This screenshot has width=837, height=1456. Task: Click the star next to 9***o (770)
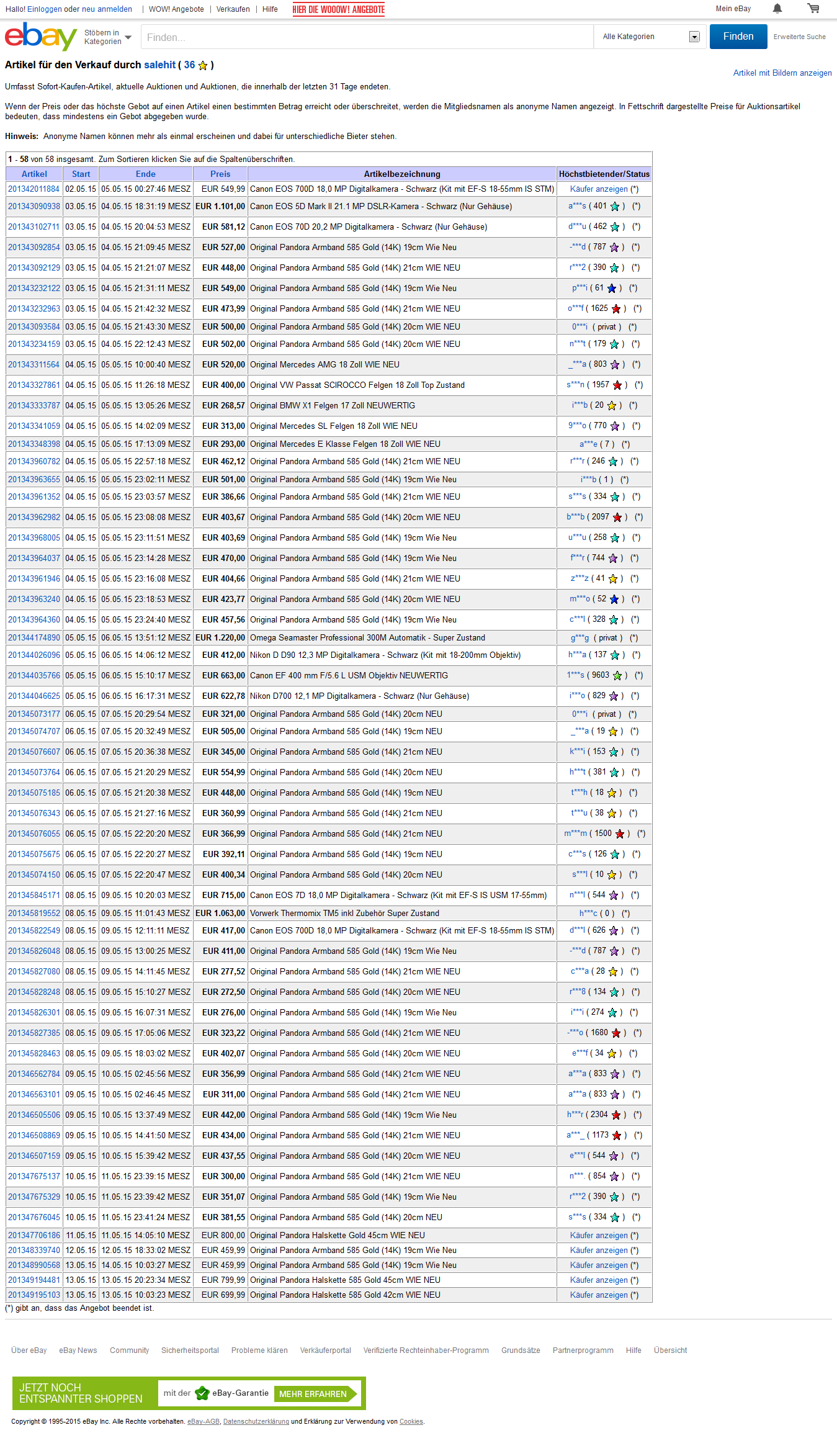(x=615, y=426)
